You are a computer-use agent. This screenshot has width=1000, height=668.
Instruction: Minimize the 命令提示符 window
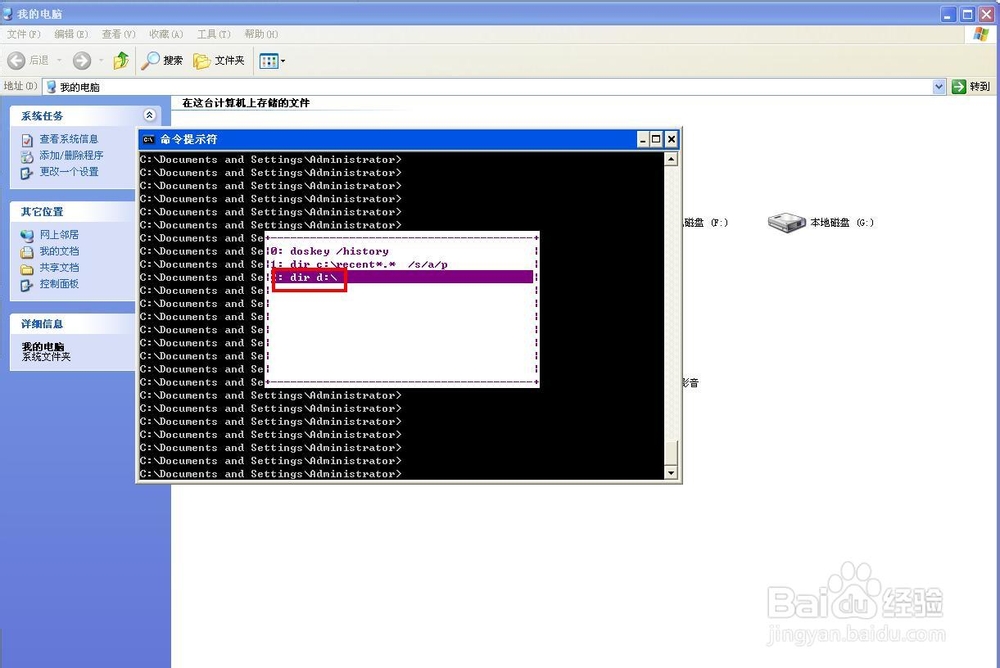[642, 139]
